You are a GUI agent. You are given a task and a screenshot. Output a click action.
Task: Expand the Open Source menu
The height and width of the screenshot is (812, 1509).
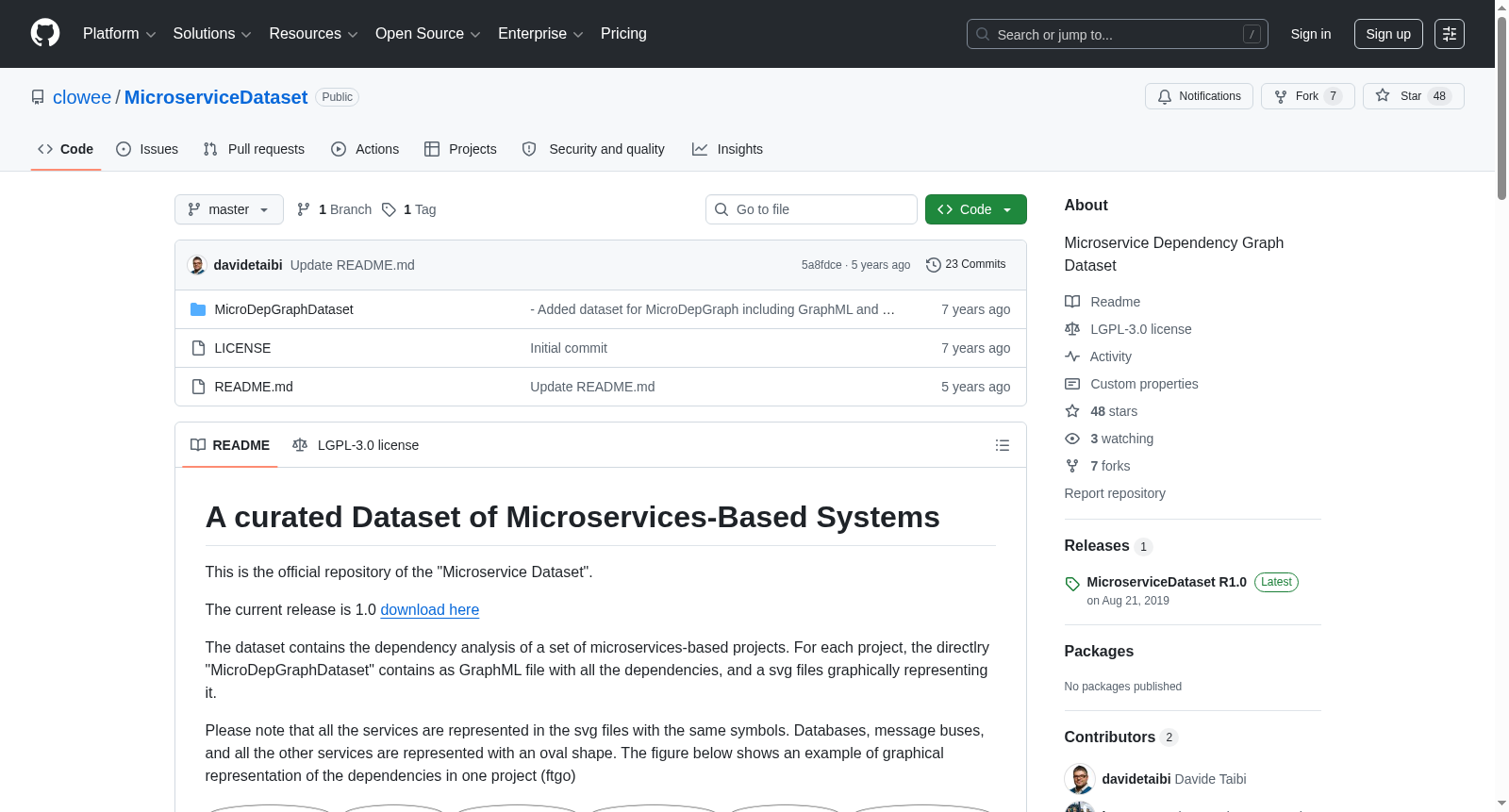pos(428,34)
